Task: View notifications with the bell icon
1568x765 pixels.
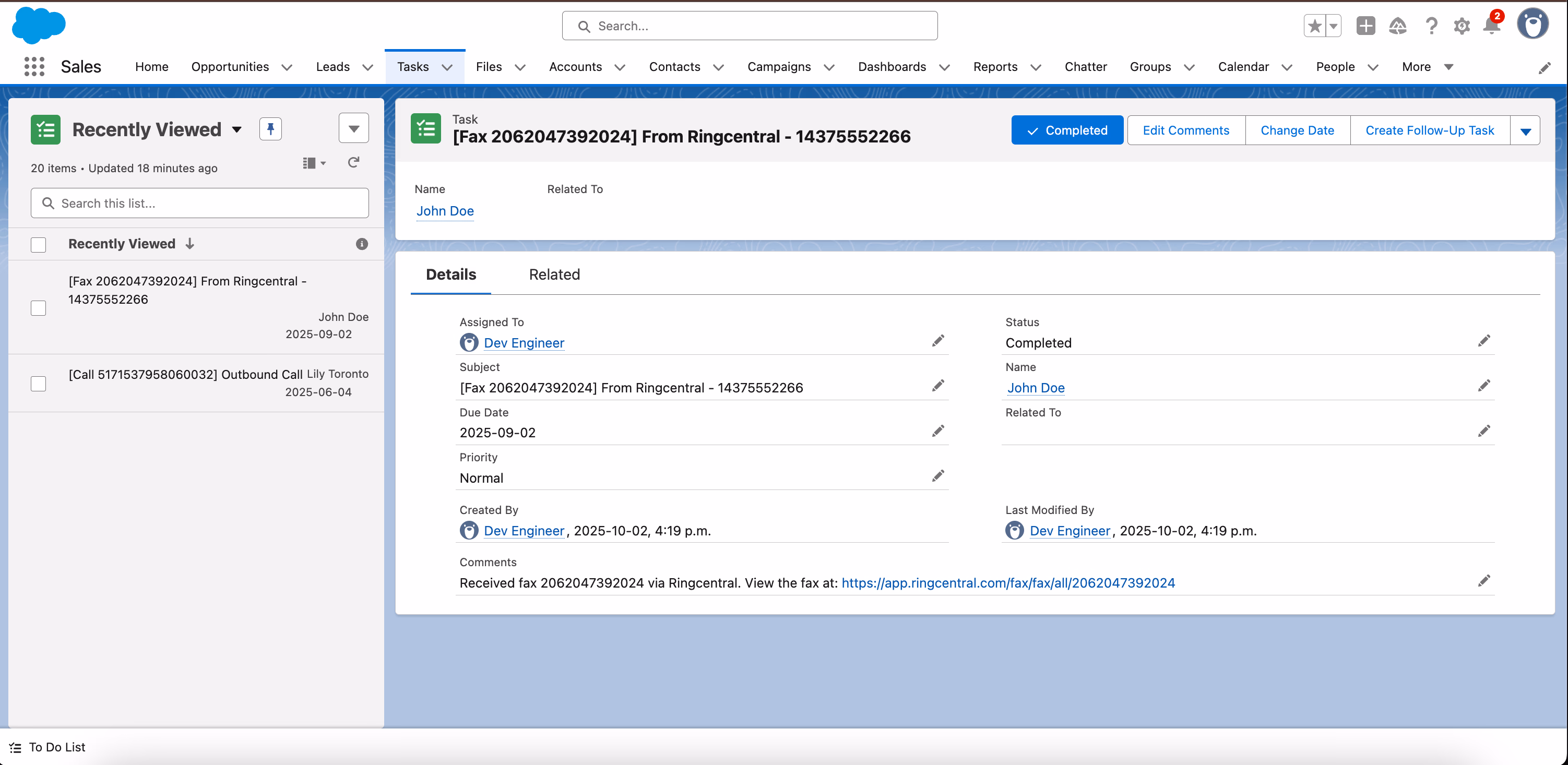Action: tap(1491, 26)
